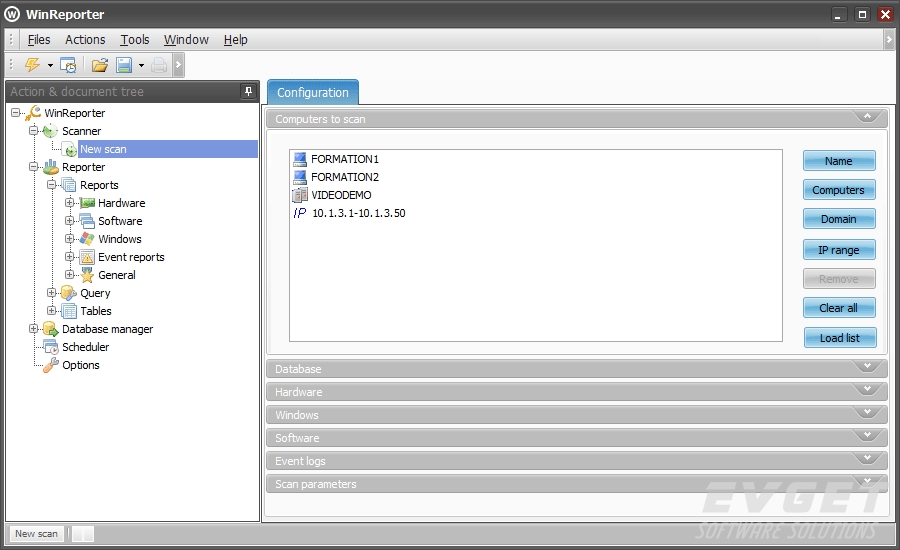Image resolution: width=900 pixels, height=550 pixels.
Task: Click the Software node icon
Action: click(87, 221)
